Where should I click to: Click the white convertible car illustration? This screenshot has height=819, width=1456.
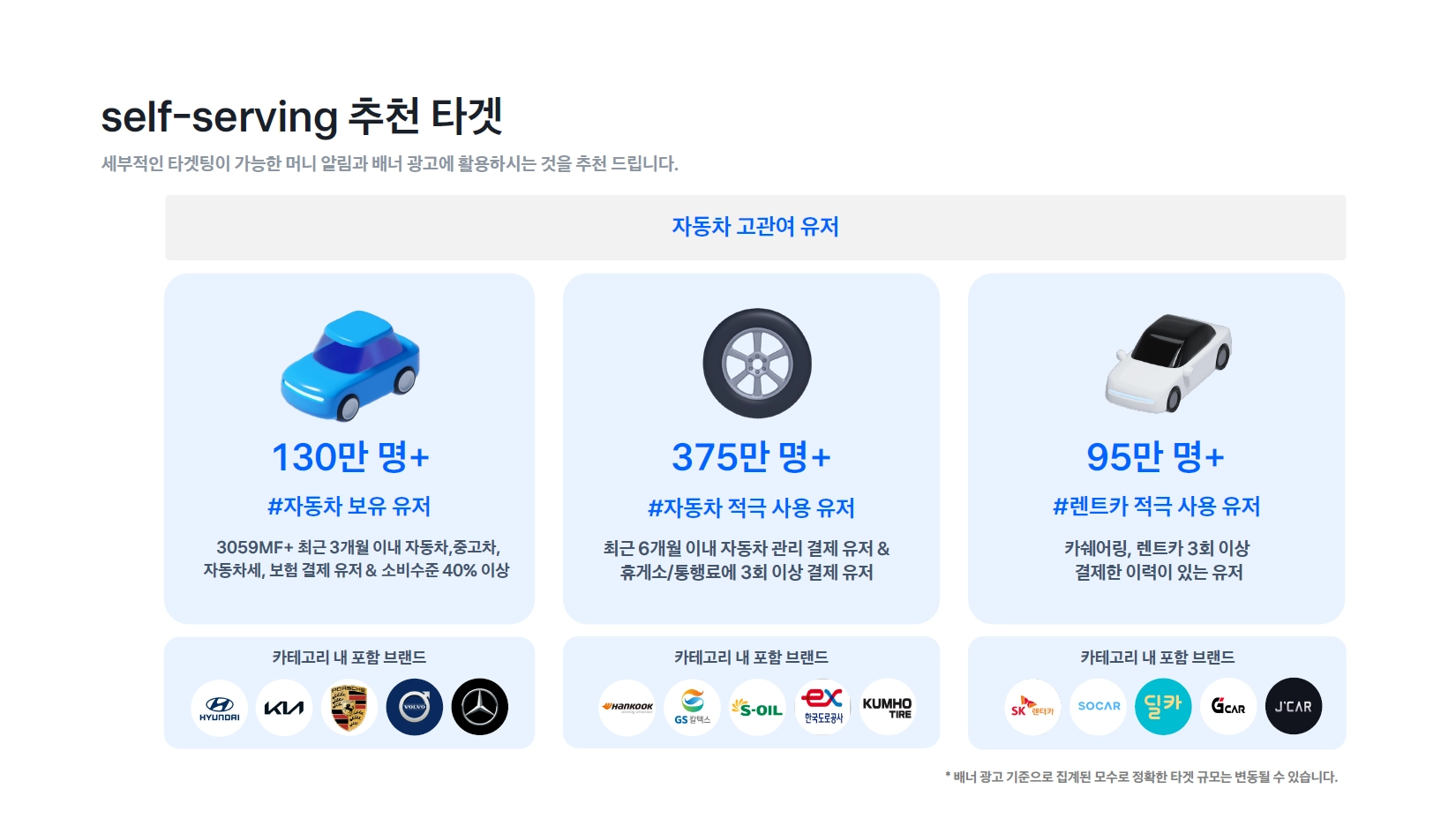coord(1168,363)
